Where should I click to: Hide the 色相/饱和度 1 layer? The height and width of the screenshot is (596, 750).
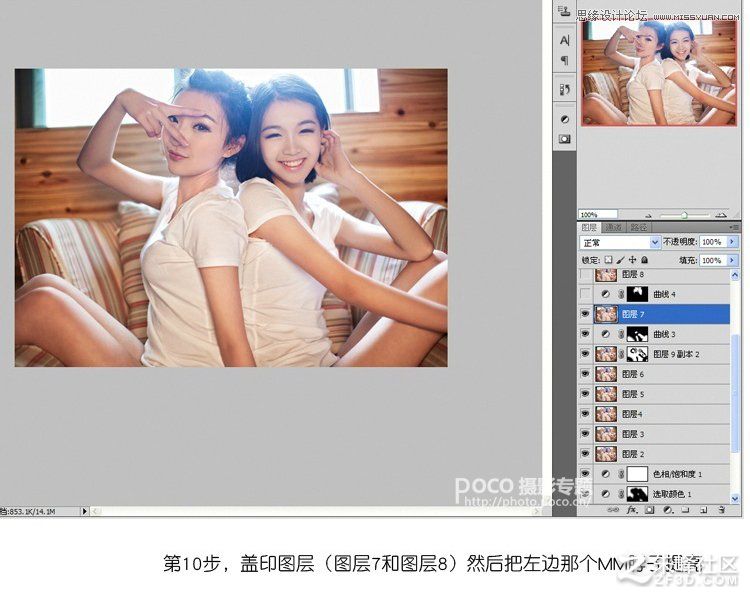pos(585,474)
